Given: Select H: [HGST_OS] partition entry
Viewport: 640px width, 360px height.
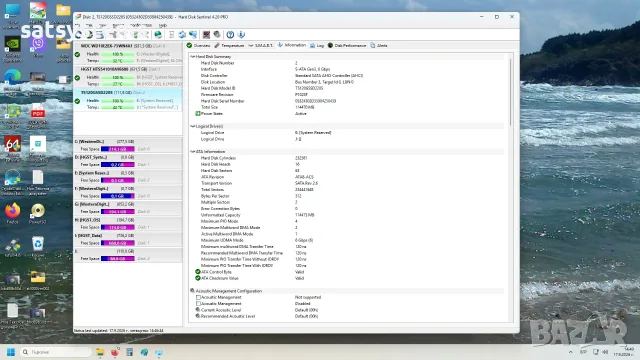Looking at the screenshot, I should pos(128,223).
